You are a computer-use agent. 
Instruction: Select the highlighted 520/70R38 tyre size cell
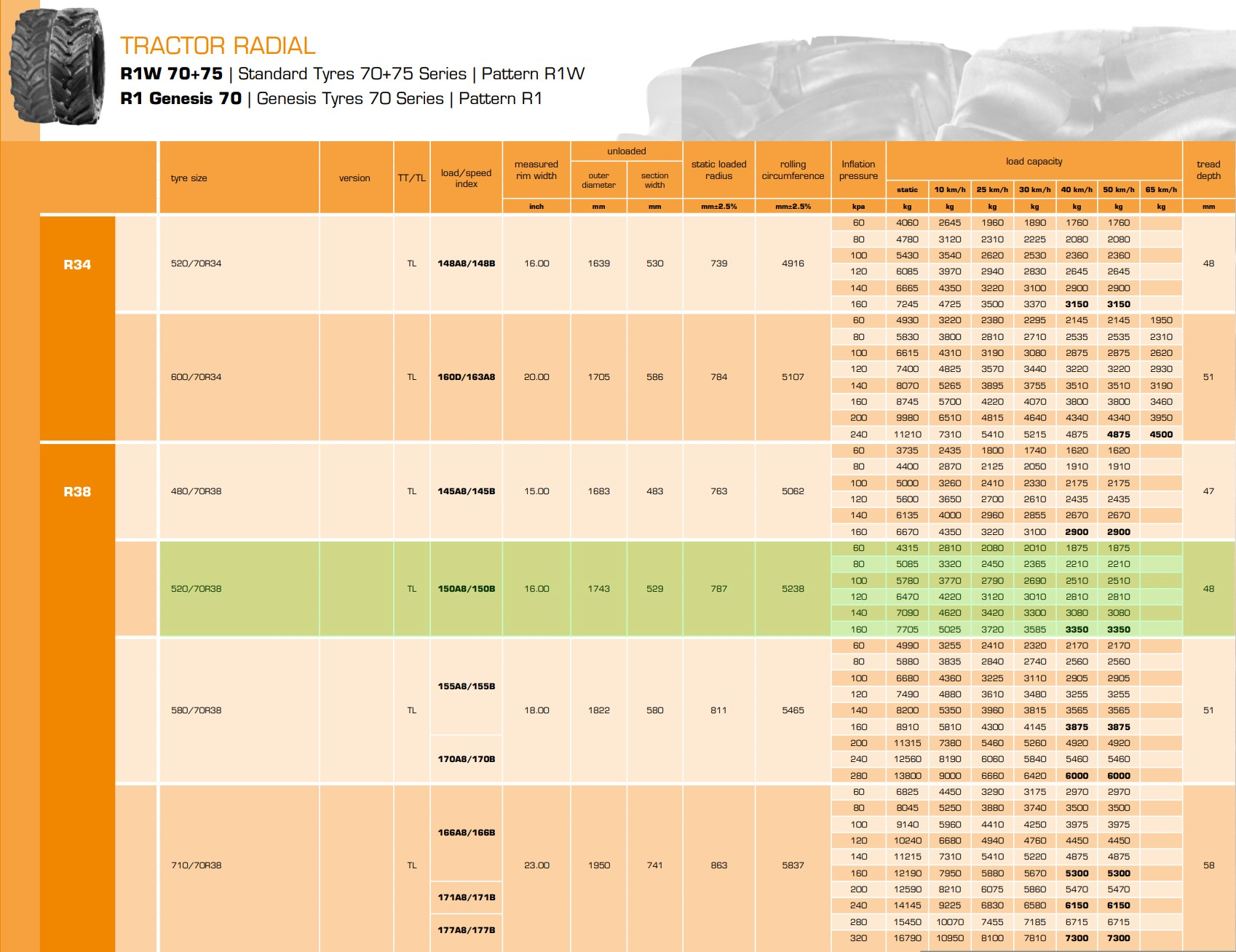[x=197, y=589]
